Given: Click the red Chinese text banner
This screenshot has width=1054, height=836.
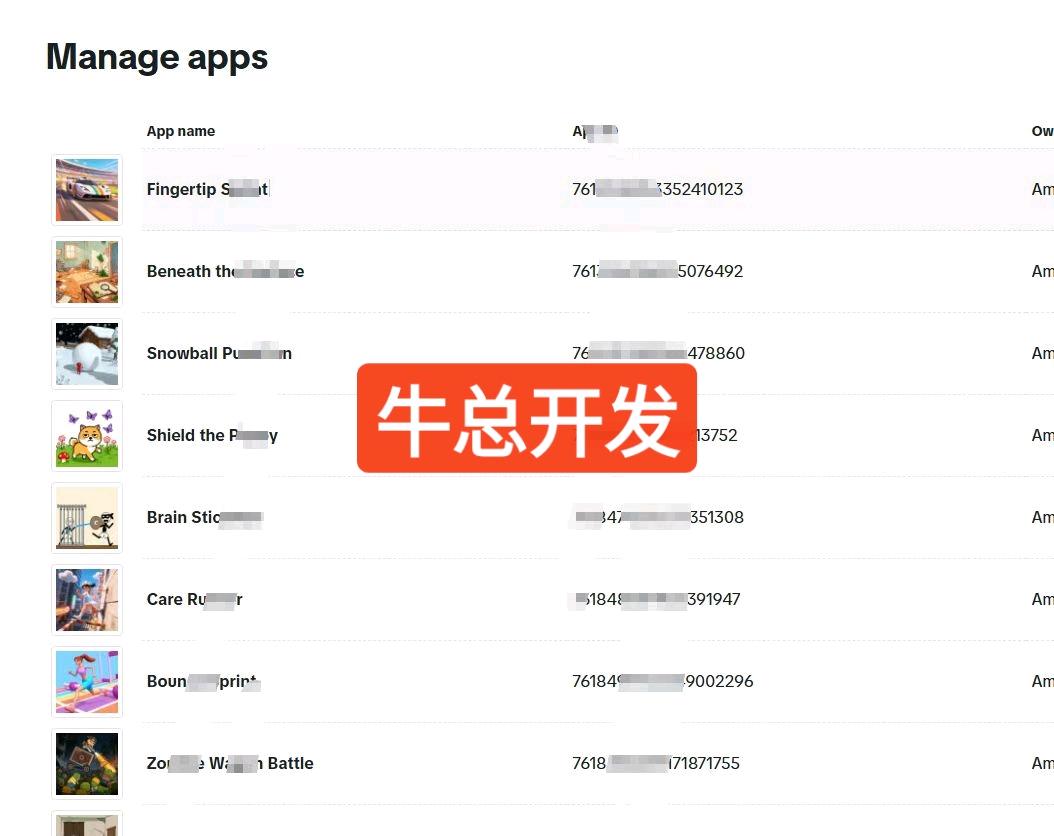Looking at the screenshot, I should coord(527,418).
